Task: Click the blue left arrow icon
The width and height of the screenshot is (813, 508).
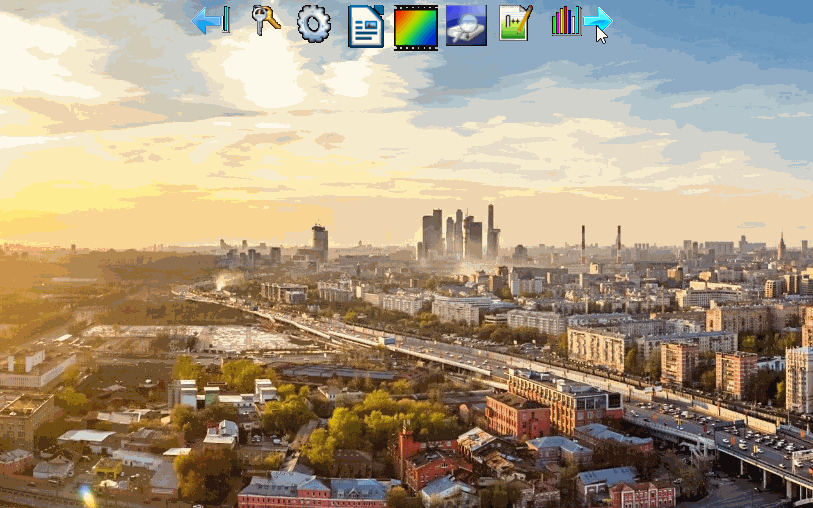Action: (x=210, y=21)
